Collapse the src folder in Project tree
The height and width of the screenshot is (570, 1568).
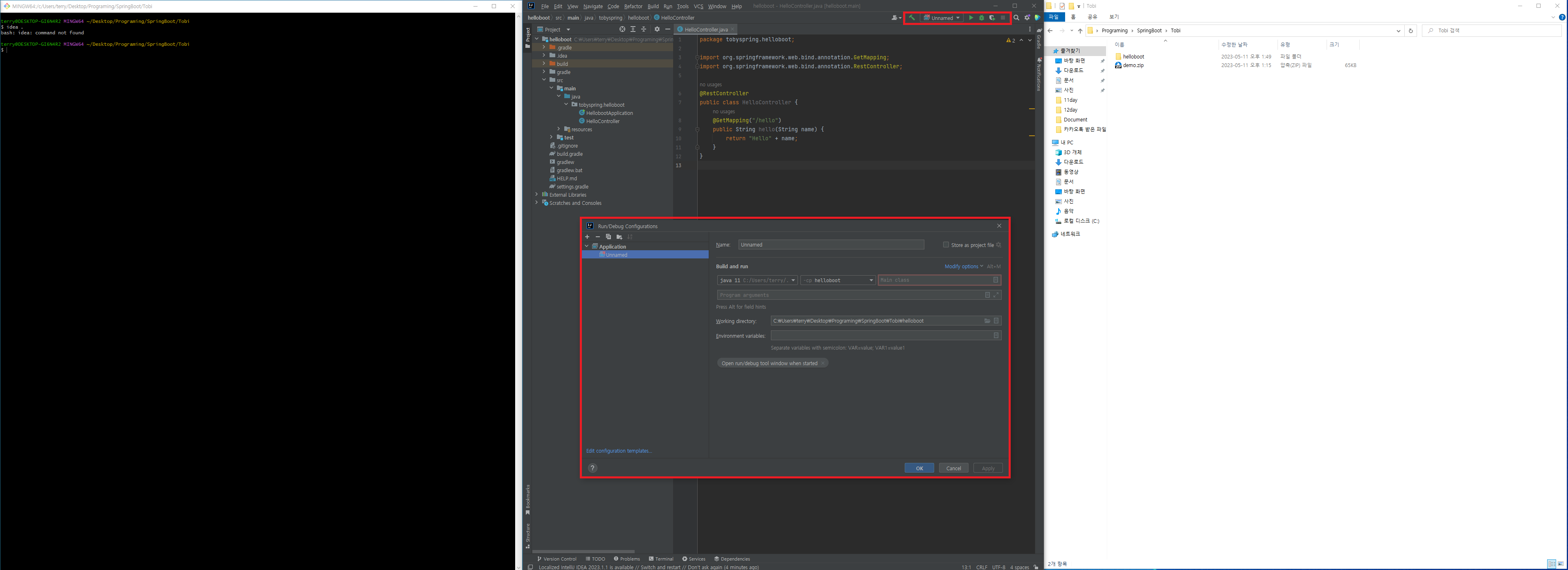click(544, 80)
